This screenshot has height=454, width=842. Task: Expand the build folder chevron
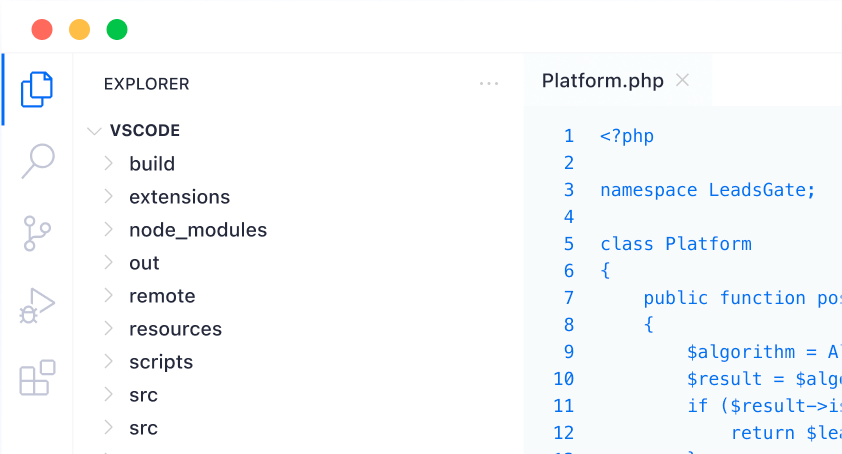pos(108,163)
